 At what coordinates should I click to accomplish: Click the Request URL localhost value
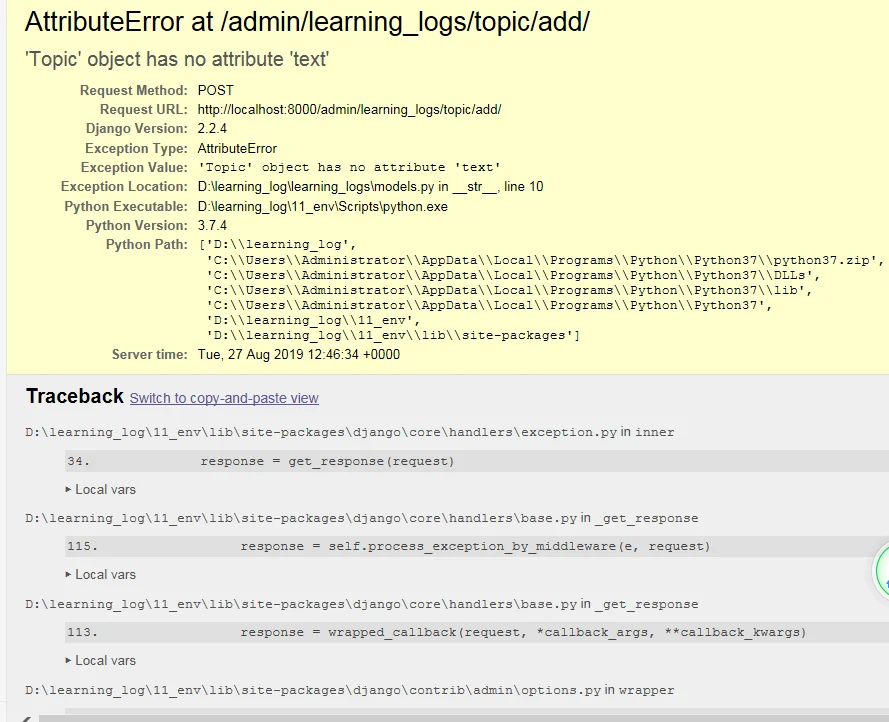tap(349, 109)
